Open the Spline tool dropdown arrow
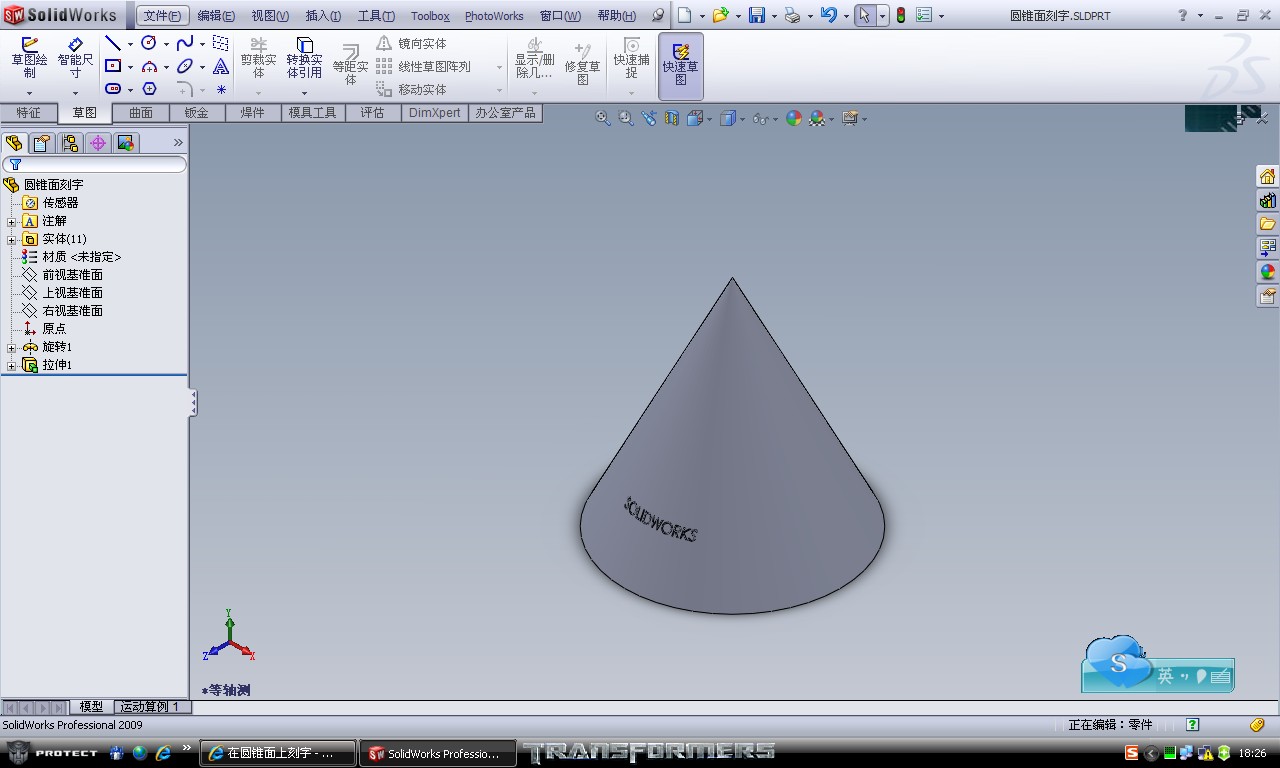Image resolution: width=1280 pixels, height=768 pixels. click(x=202, y=44)
